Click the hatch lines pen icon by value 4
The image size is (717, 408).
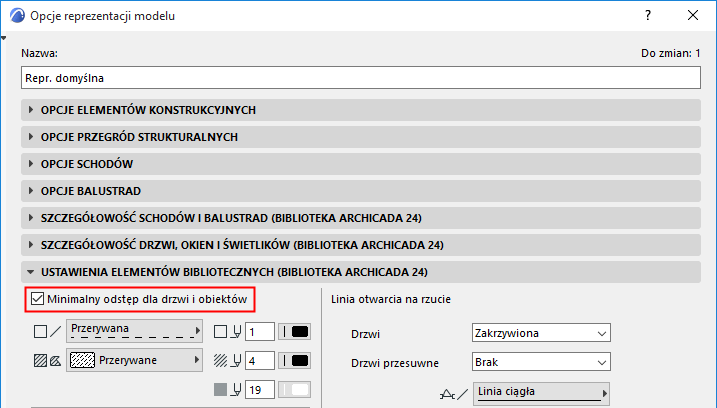[x=220, y=361]
